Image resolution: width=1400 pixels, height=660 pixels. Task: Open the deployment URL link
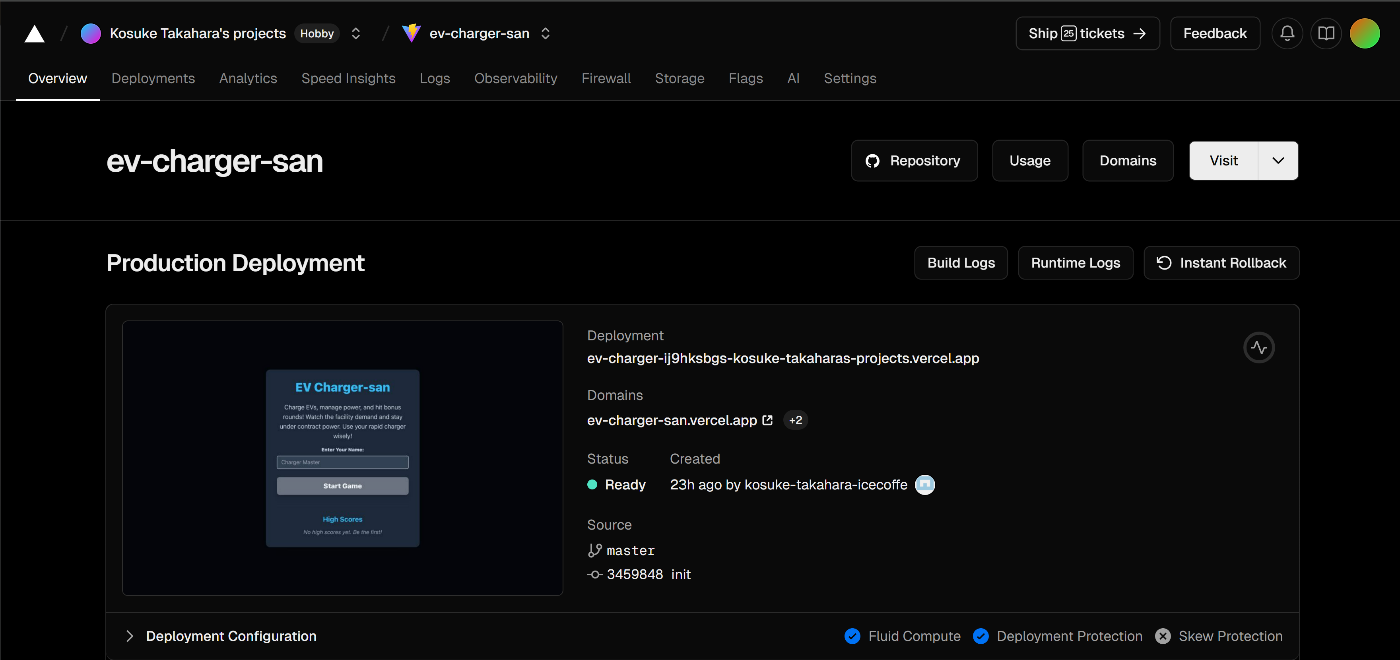[783, 358]
